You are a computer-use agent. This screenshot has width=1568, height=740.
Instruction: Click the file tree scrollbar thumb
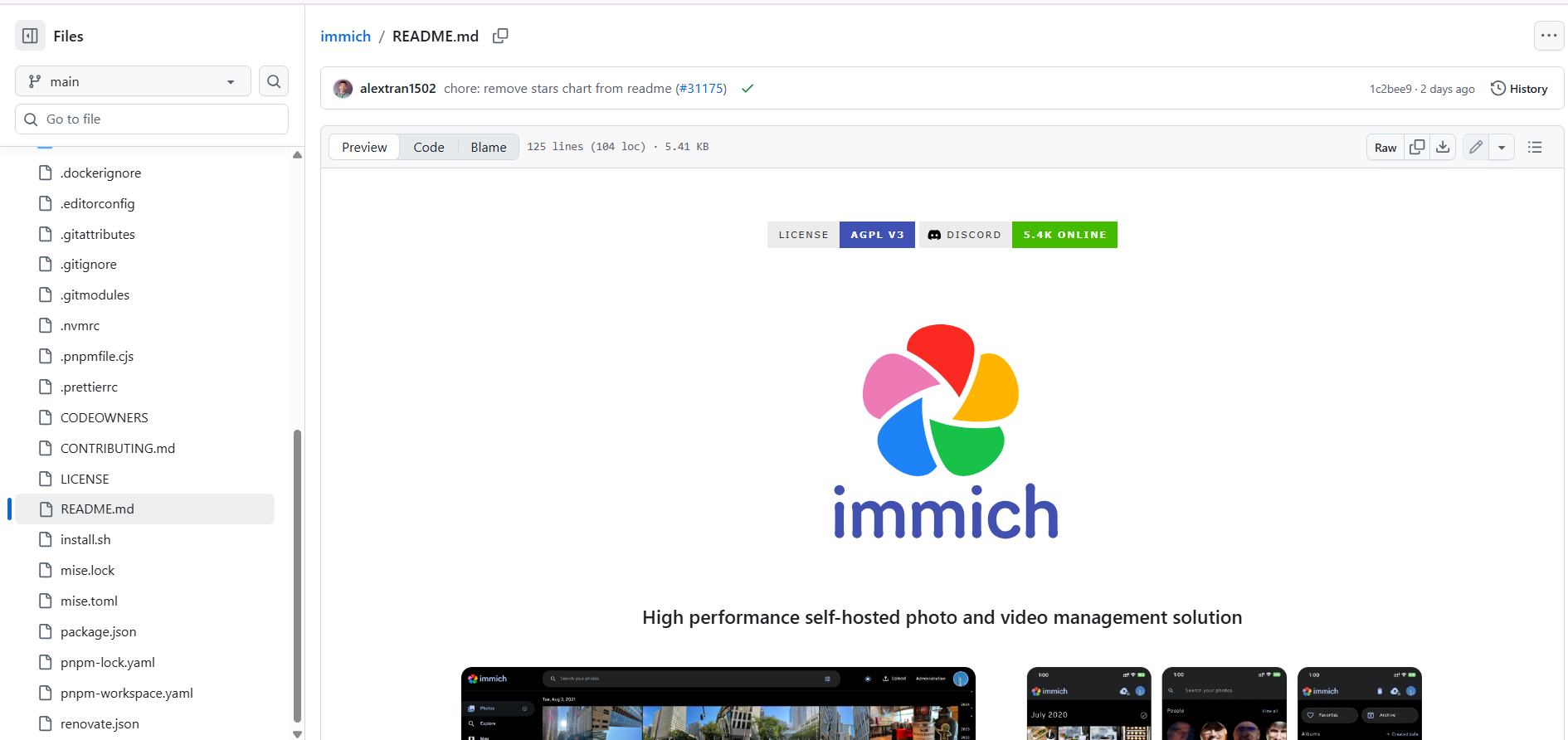point(297,576)
